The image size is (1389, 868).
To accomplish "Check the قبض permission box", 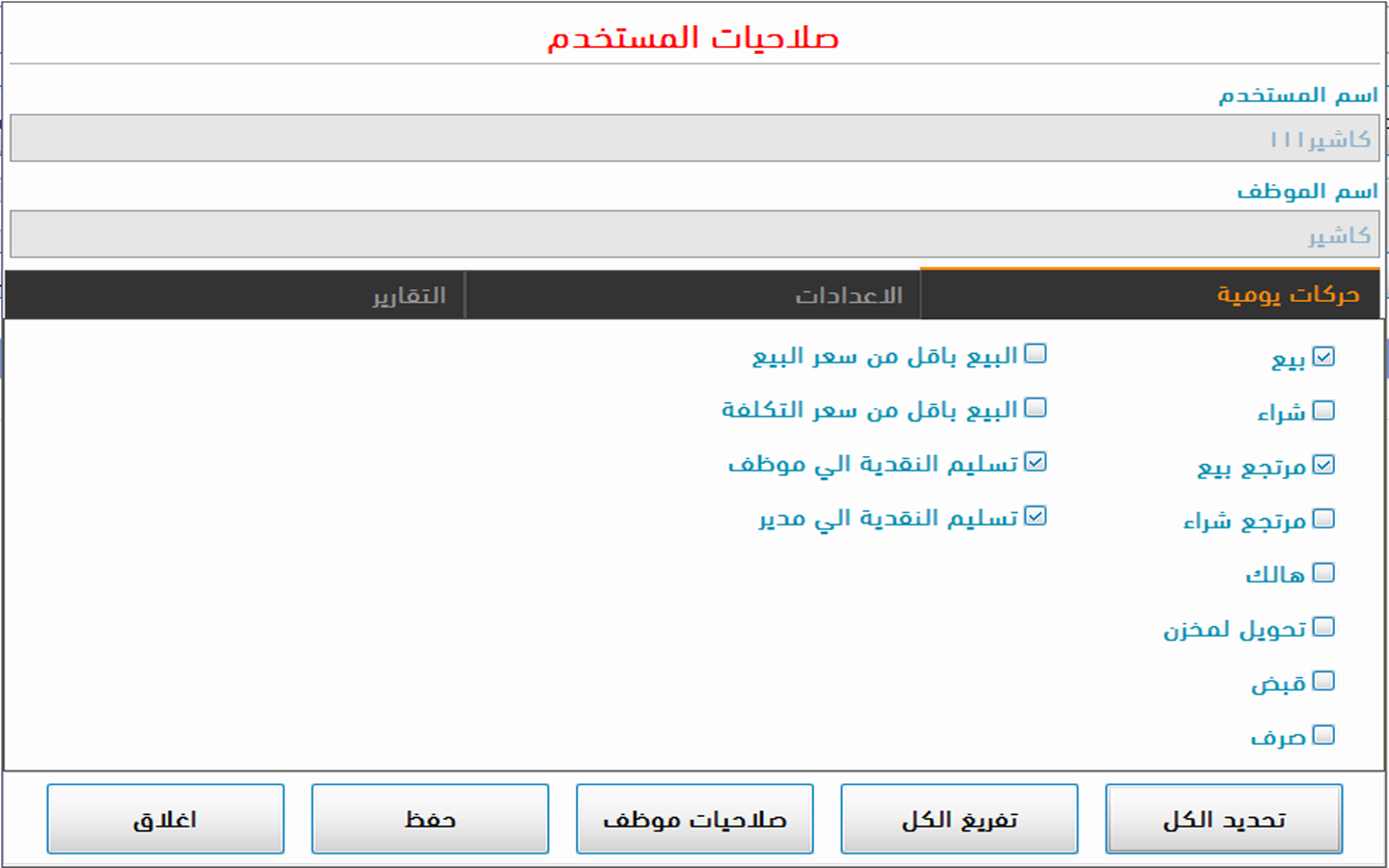I will [x=1323, y=681].
